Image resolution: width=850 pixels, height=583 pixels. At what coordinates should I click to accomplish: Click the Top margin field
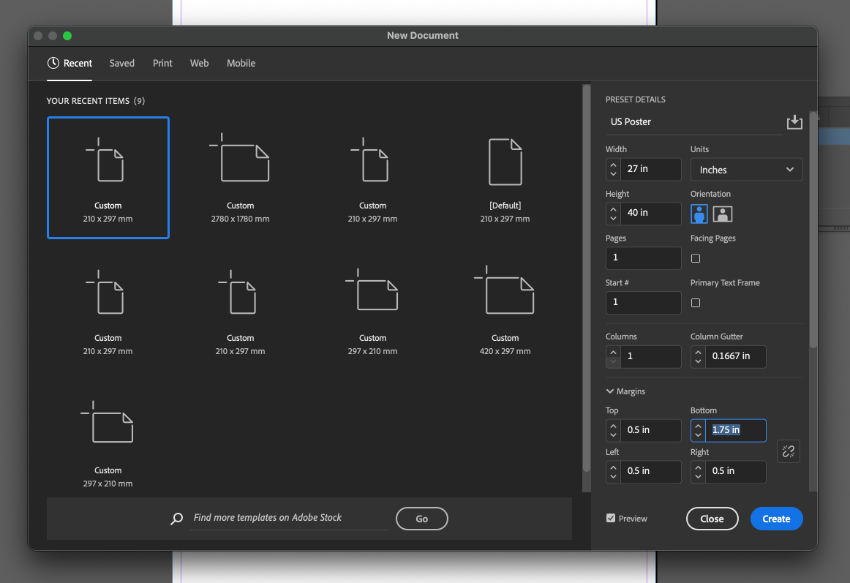(x=651, y=430)
